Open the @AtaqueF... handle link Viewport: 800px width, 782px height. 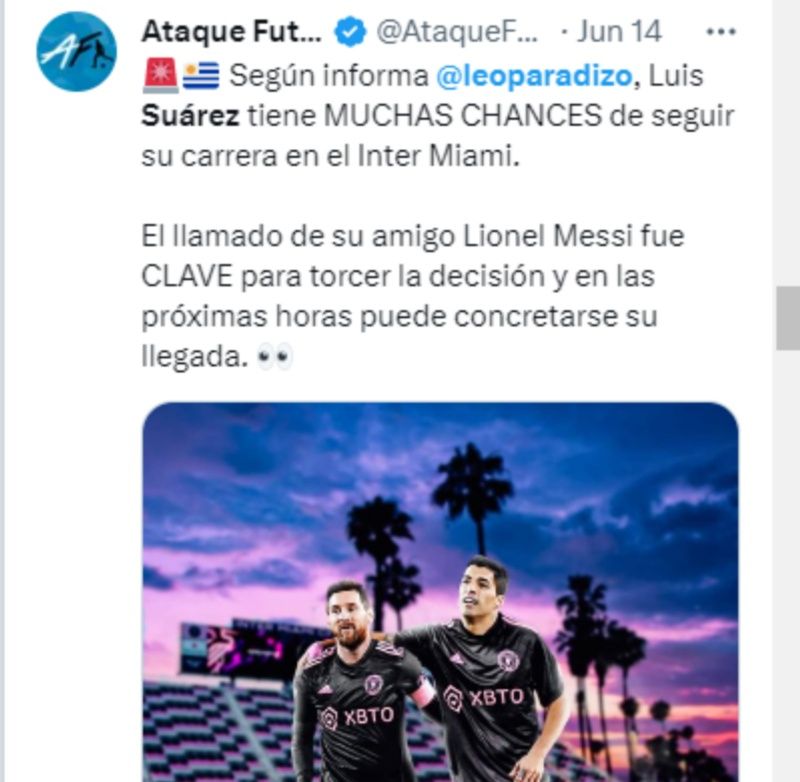pos(457,32)
